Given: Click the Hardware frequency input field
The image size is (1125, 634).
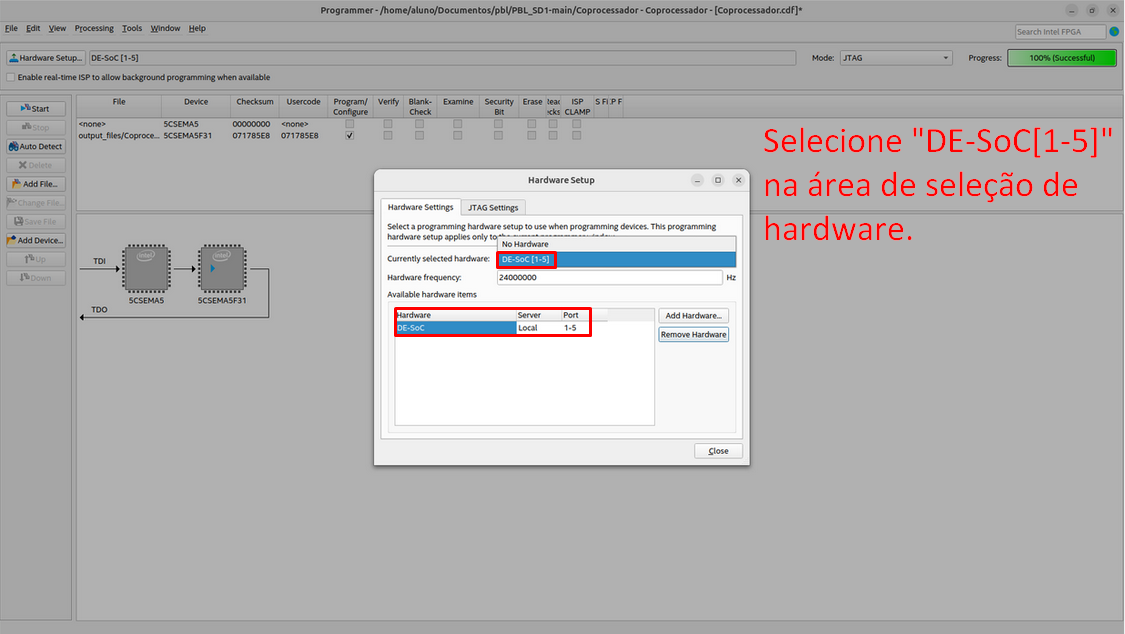Looking at the screenshot, I should 610,278.
